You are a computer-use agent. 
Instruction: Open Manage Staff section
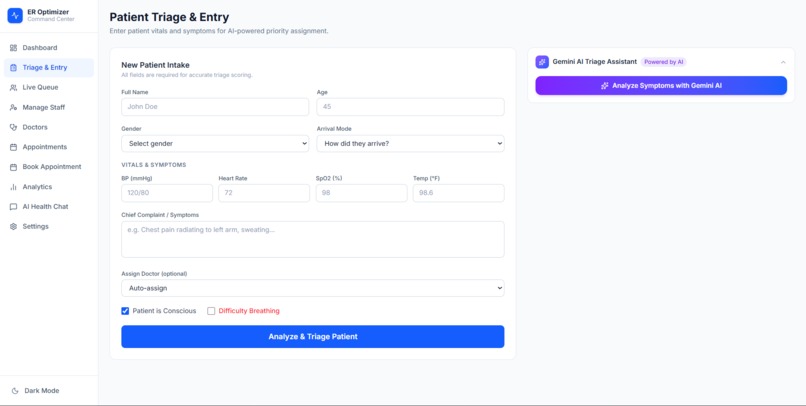[49, 107]
